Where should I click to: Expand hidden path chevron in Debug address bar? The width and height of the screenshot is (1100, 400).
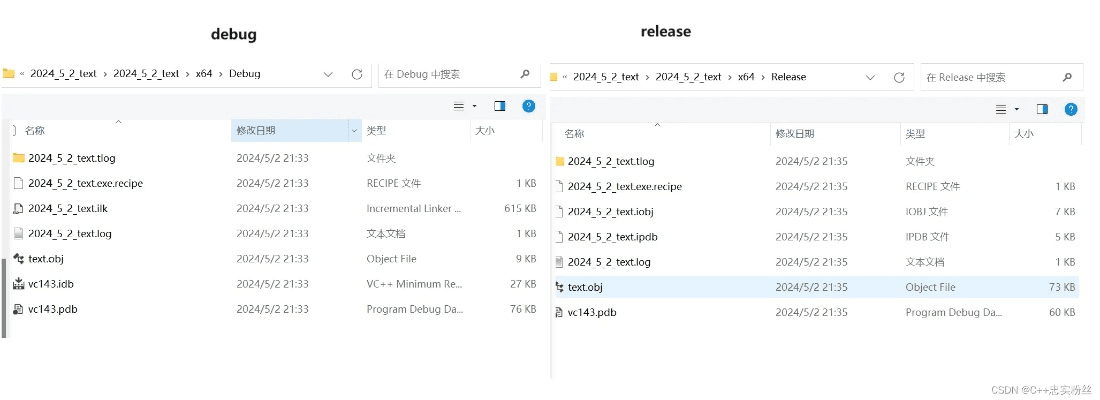tap(22, 74)
